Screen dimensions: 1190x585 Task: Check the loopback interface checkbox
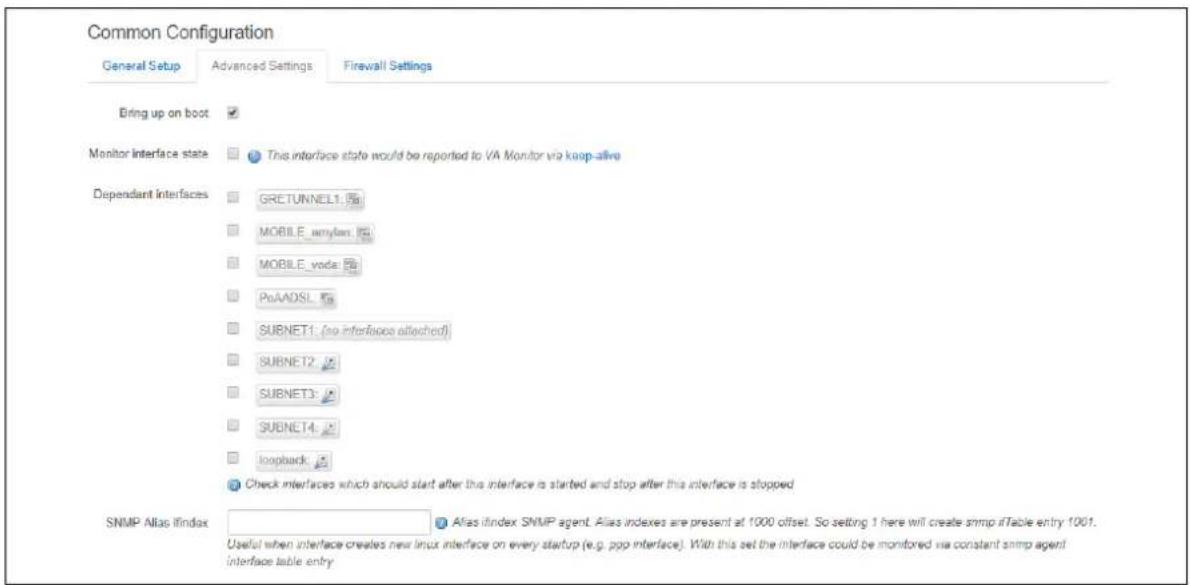[234, 458]
